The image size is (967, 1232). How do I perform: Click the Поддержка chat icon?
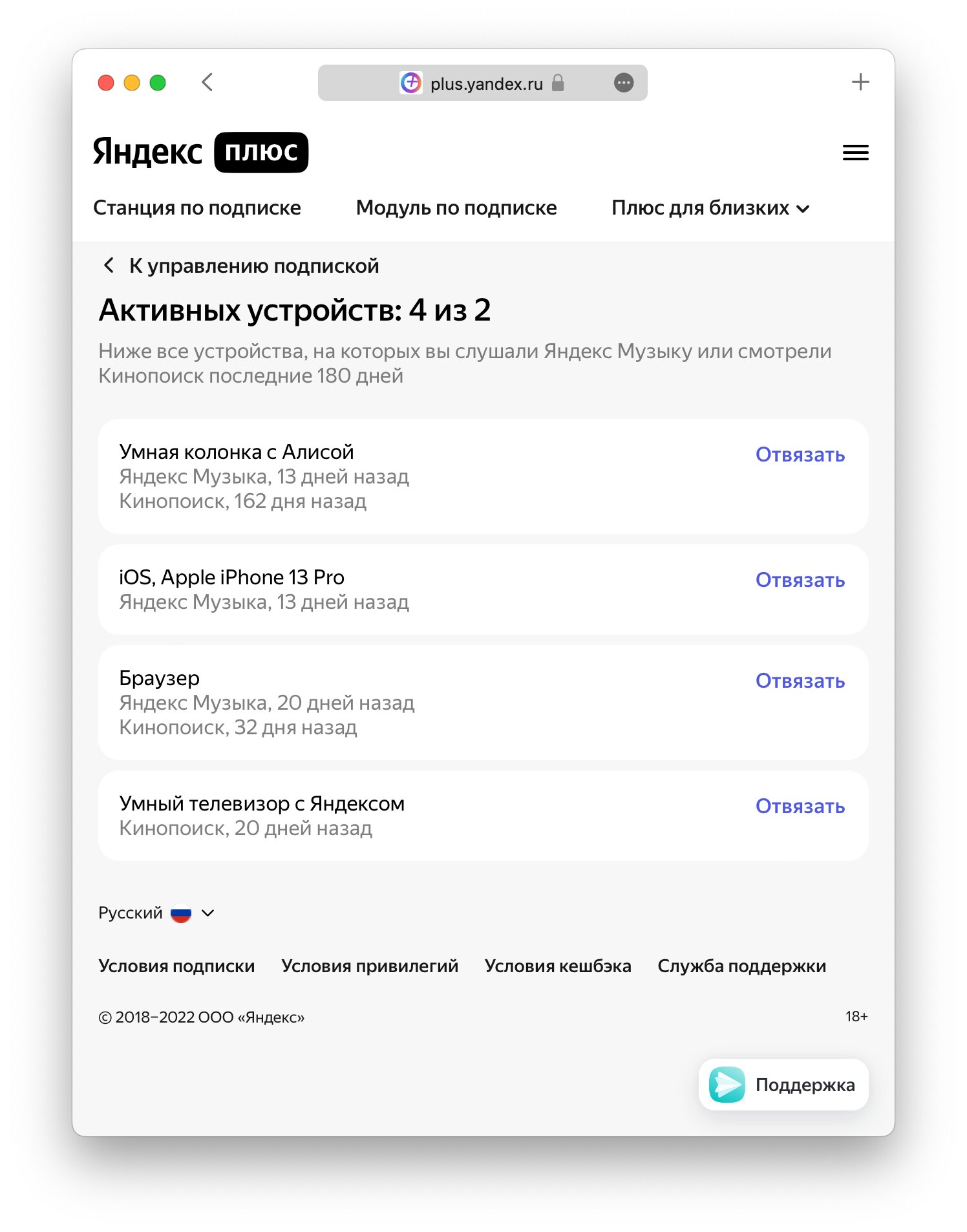(x=727, y=1085)
